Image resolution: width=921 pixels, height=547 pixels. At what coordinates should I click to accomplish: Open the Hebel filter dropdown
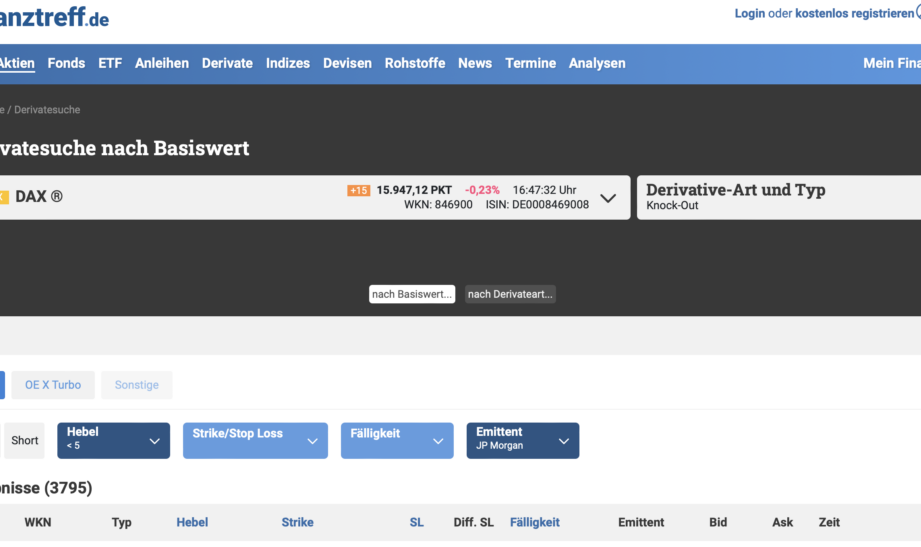pos(113,440)
